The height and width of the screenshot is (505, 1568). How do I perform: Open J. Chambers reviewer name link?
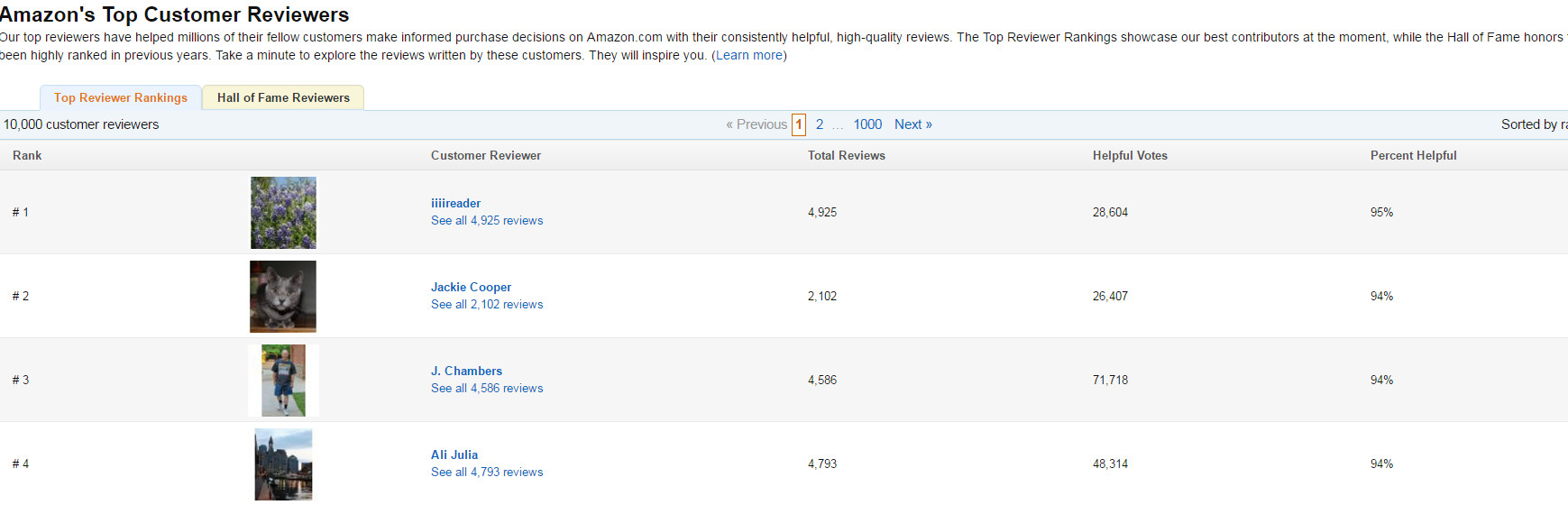[x=466, y=371]
